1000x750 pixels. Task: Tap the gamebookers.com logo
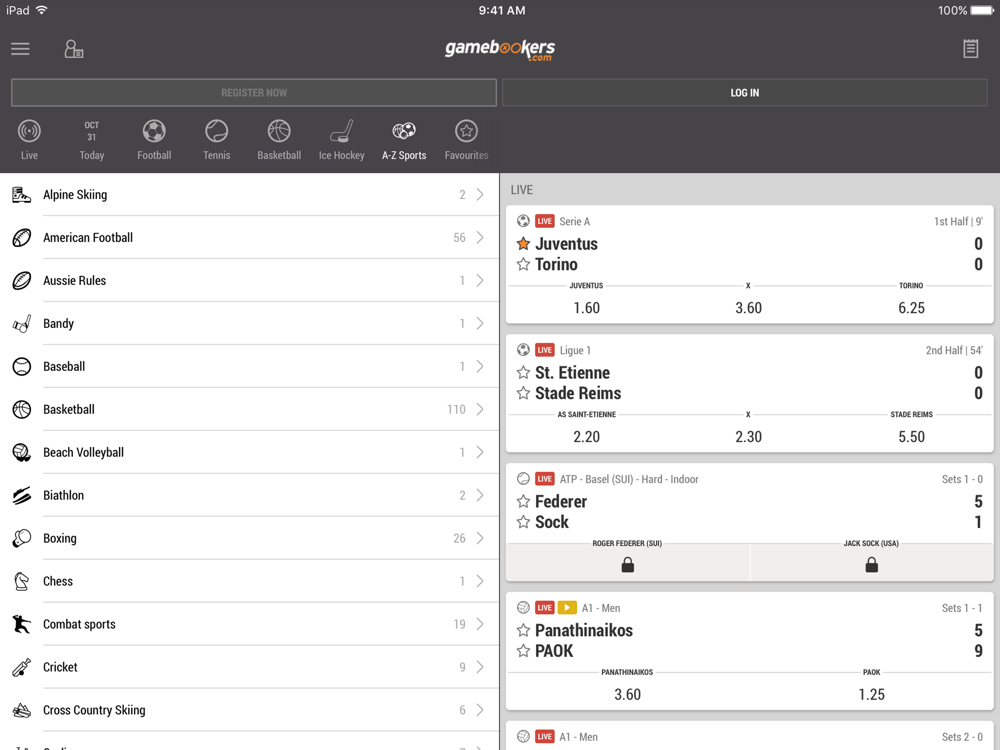tap(500, 50)
